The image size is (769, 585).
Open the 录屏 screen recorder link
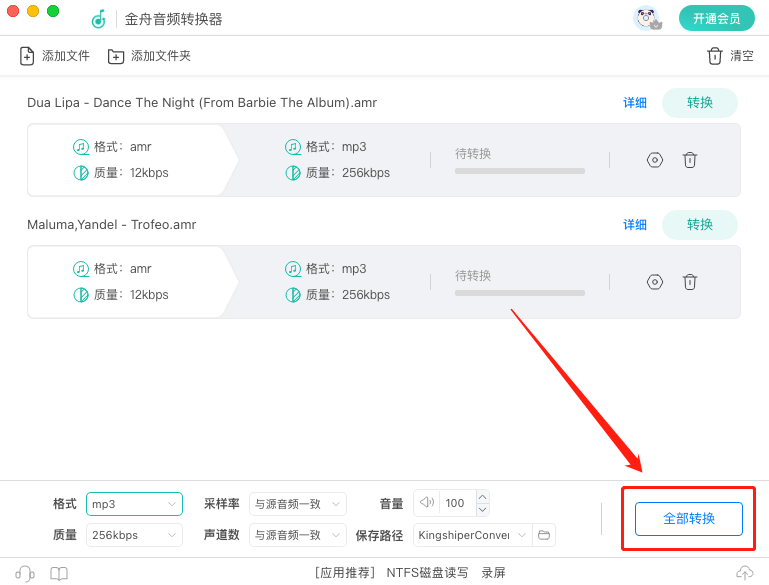coord(493,573)
